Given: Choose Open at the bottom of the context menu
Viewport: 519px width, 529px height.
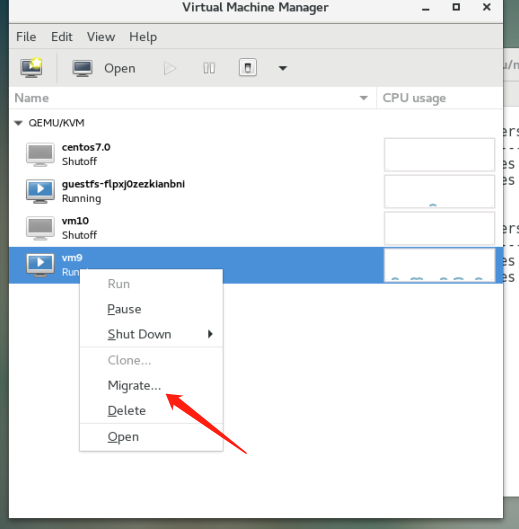Looking at the screenshot, I should tap(151, 437).
